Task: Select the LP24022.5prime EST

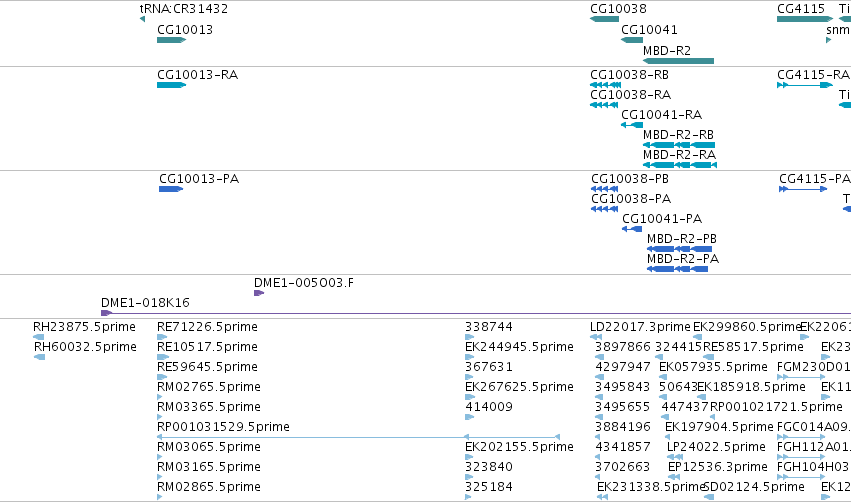Action: (x=675, y=457)
